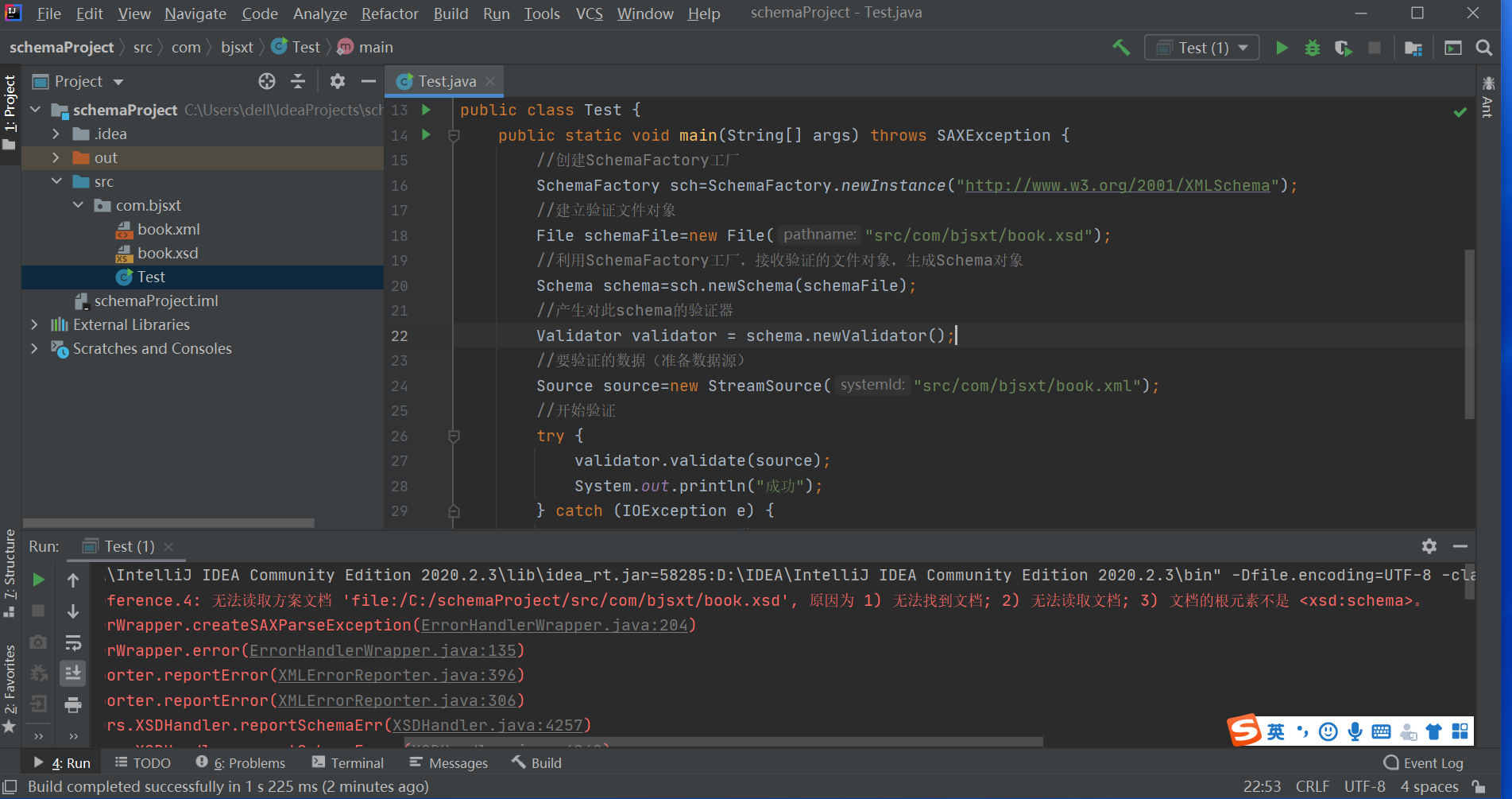Run with Coverage shield icon
The width and height of the screenshot is (1512, 799).
click(x=1344, y=48)
